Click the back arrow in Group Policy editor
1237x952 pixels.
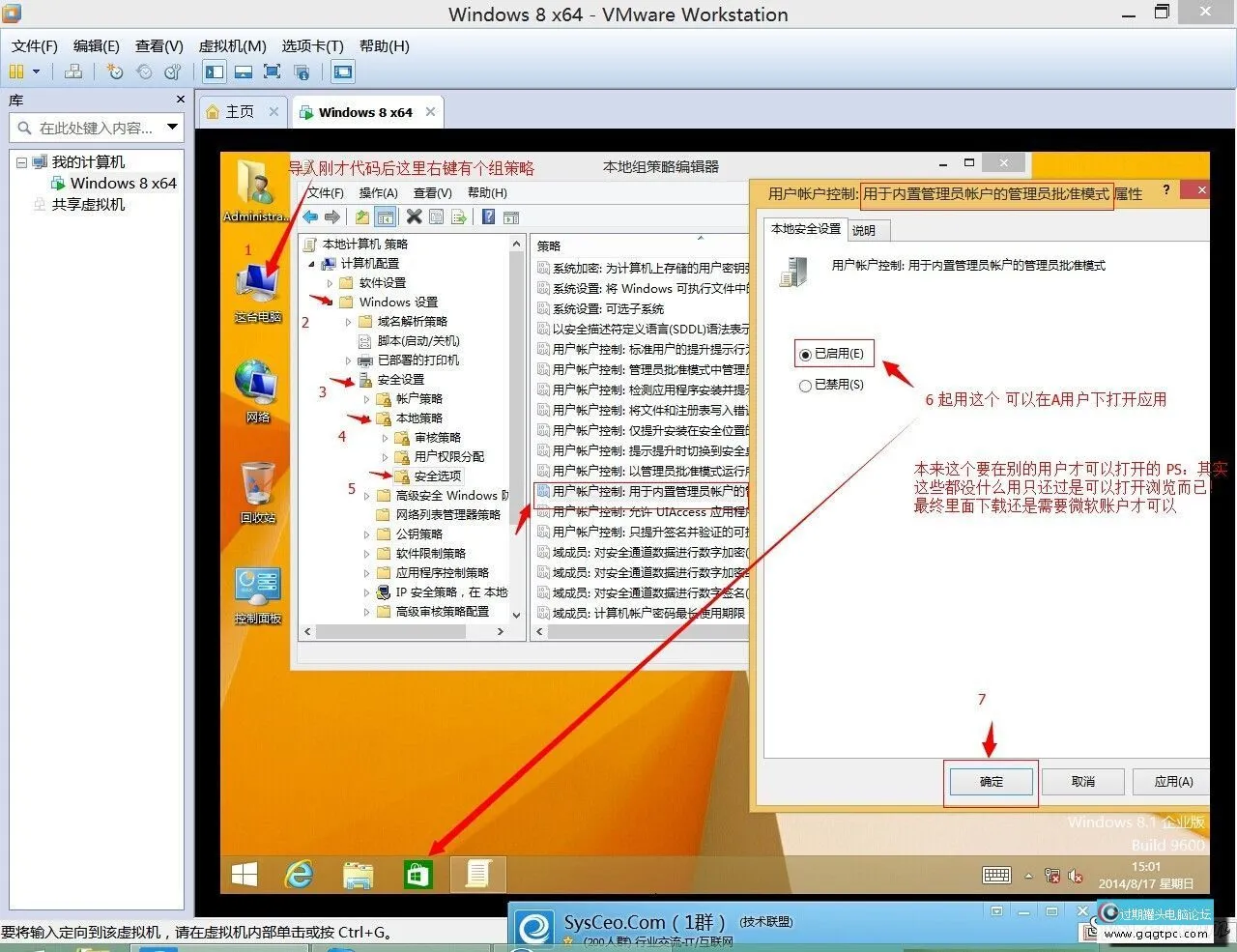[x=309, y=216]
